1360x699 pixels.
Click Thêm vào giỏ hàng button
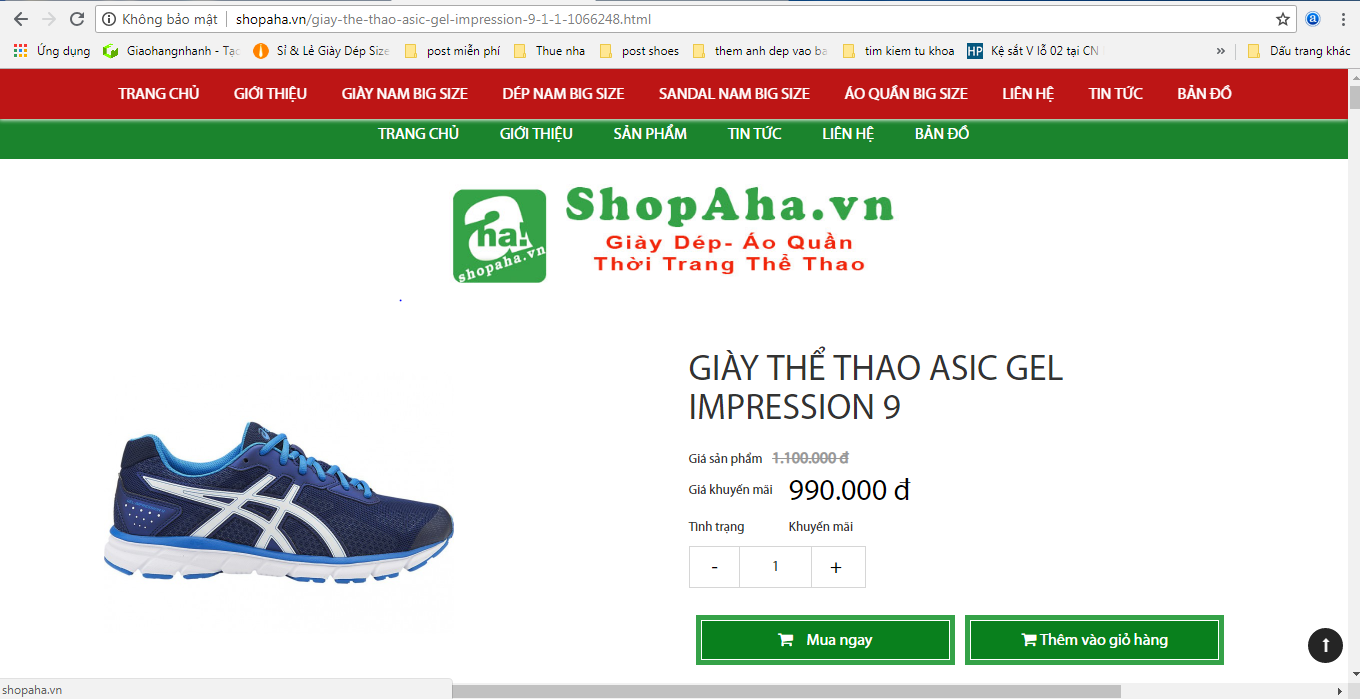1094,640
